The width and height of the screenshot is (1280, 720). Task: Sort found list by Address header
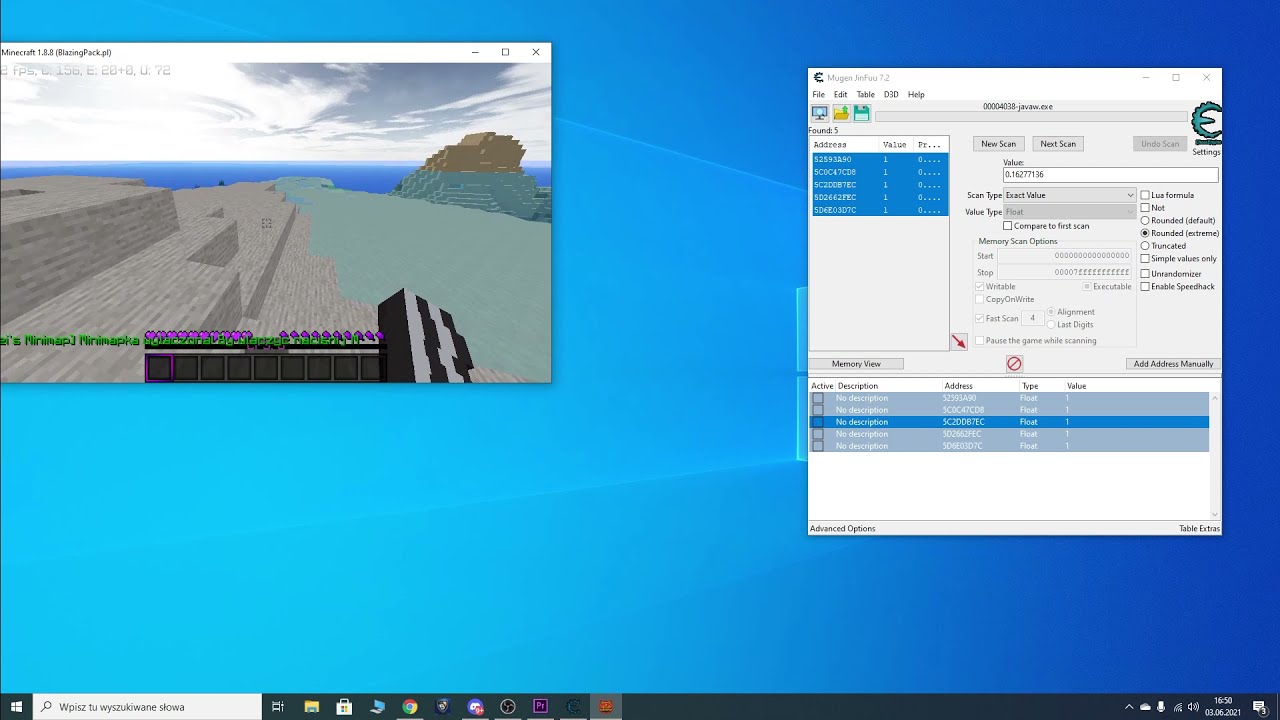[845, 145]
